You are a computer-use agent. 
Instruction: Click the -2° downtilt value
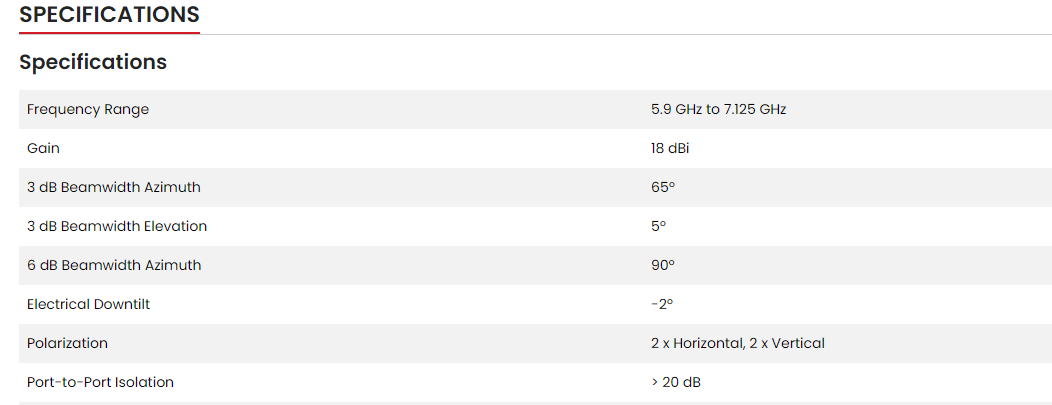pyautogui.click(x=662, y=304)
